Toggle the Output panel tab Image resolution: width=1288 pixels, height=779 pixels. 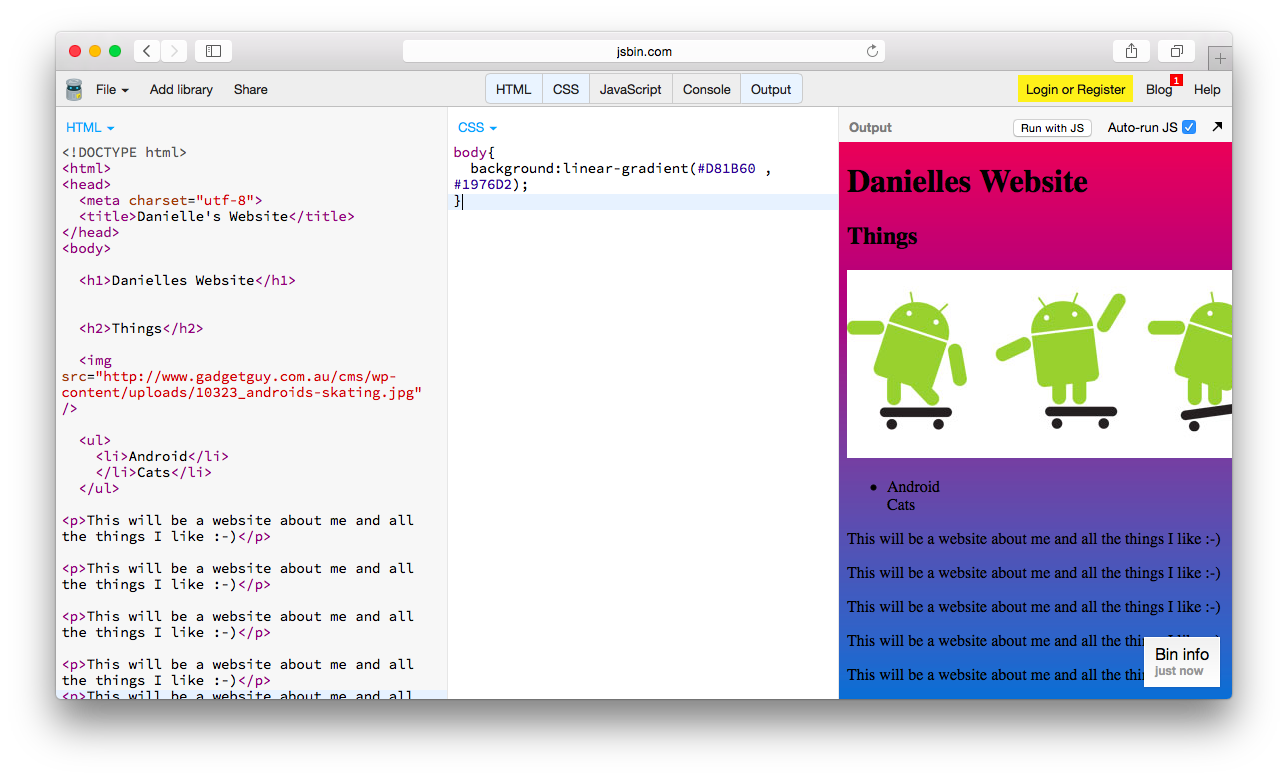point(771,89)
